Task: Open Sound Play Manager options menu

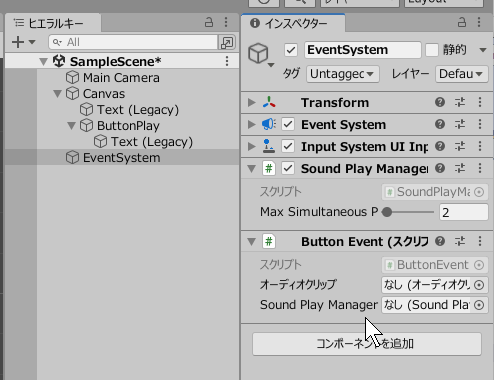Action: coord(480,168)
